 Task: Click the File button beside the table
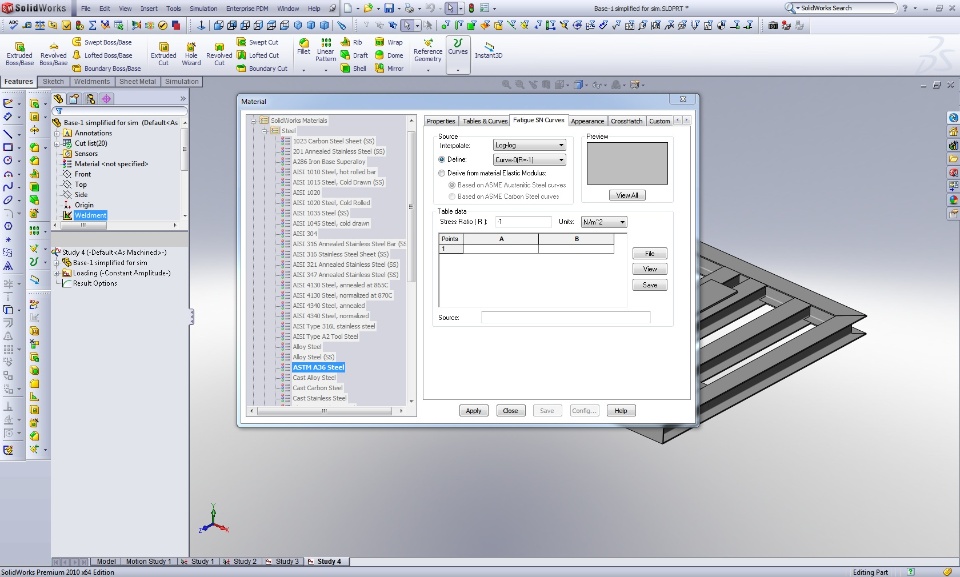650,254
